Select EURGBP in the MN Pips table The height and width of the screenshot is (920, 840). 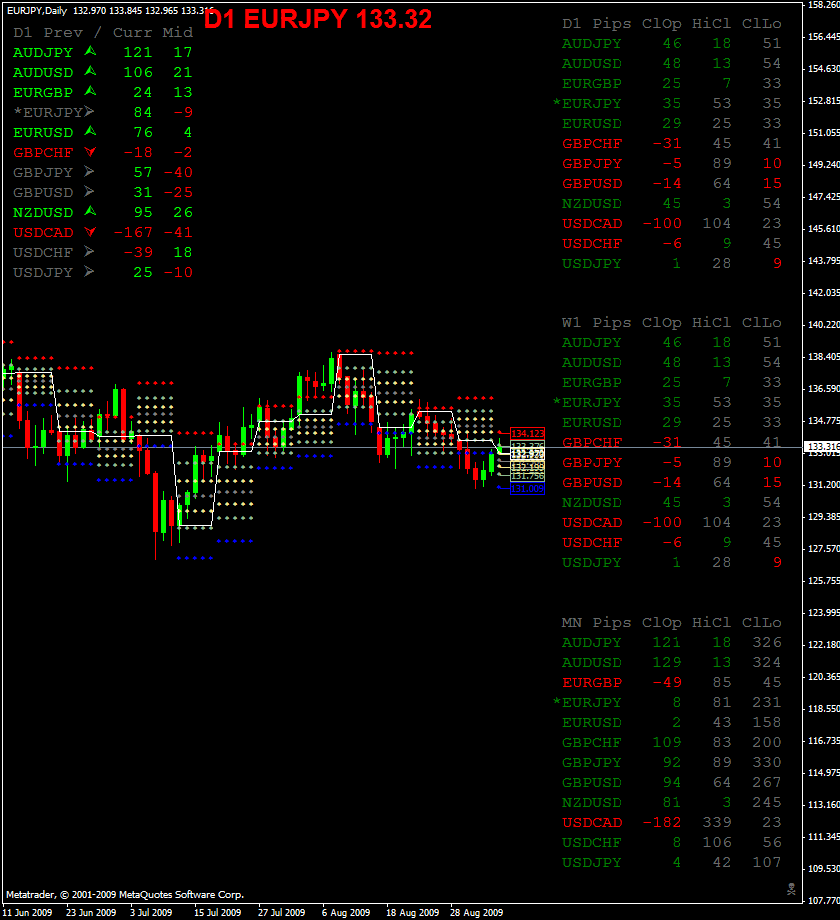coord(592,683)
